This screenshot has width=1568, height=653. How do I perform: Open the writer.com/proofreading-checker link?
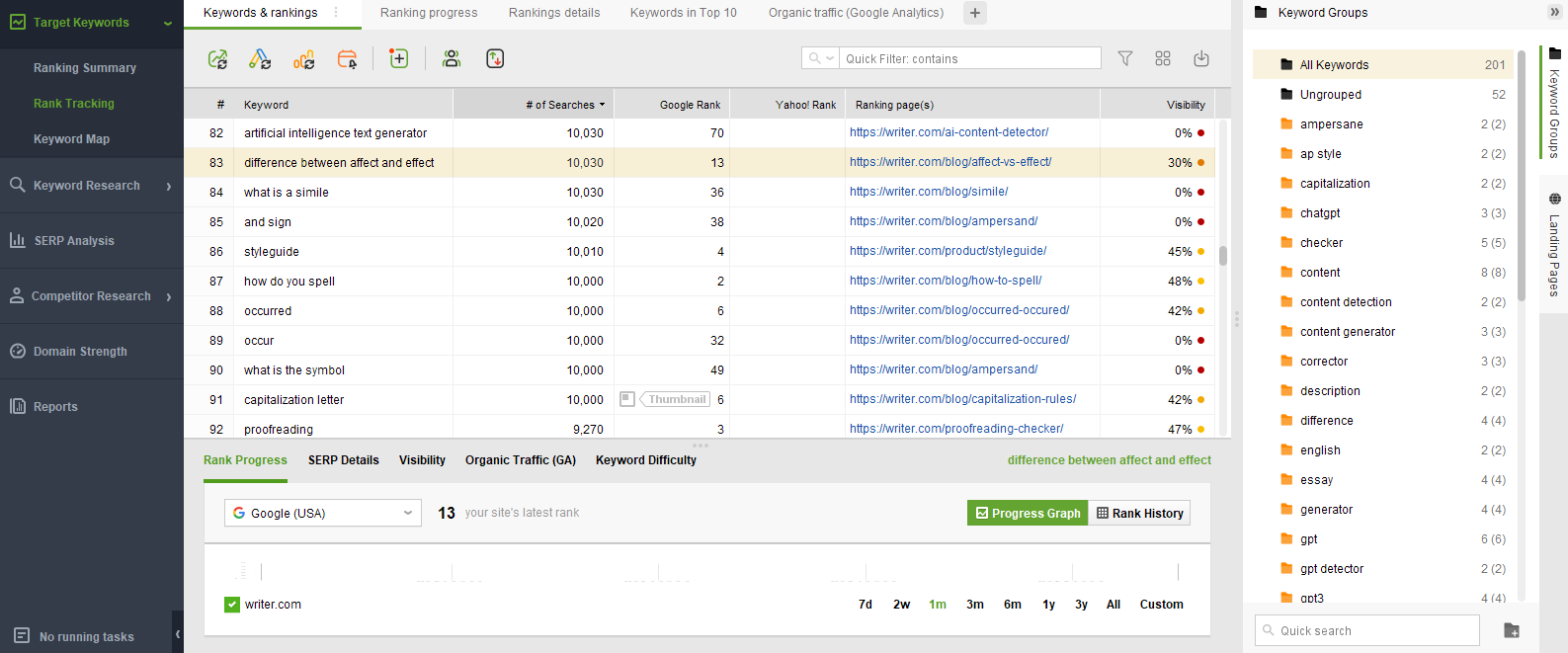tap(956, 429)
